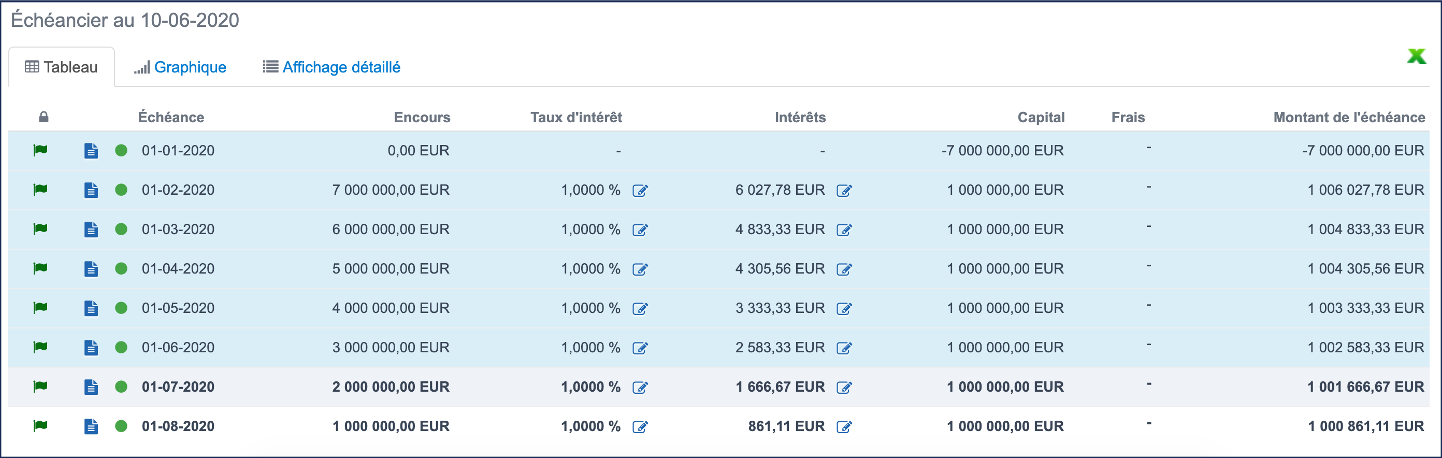Select the 01-07-2020 date cell
The height and width of the screenshot is (458, 1442).
[x=178, y=387]
